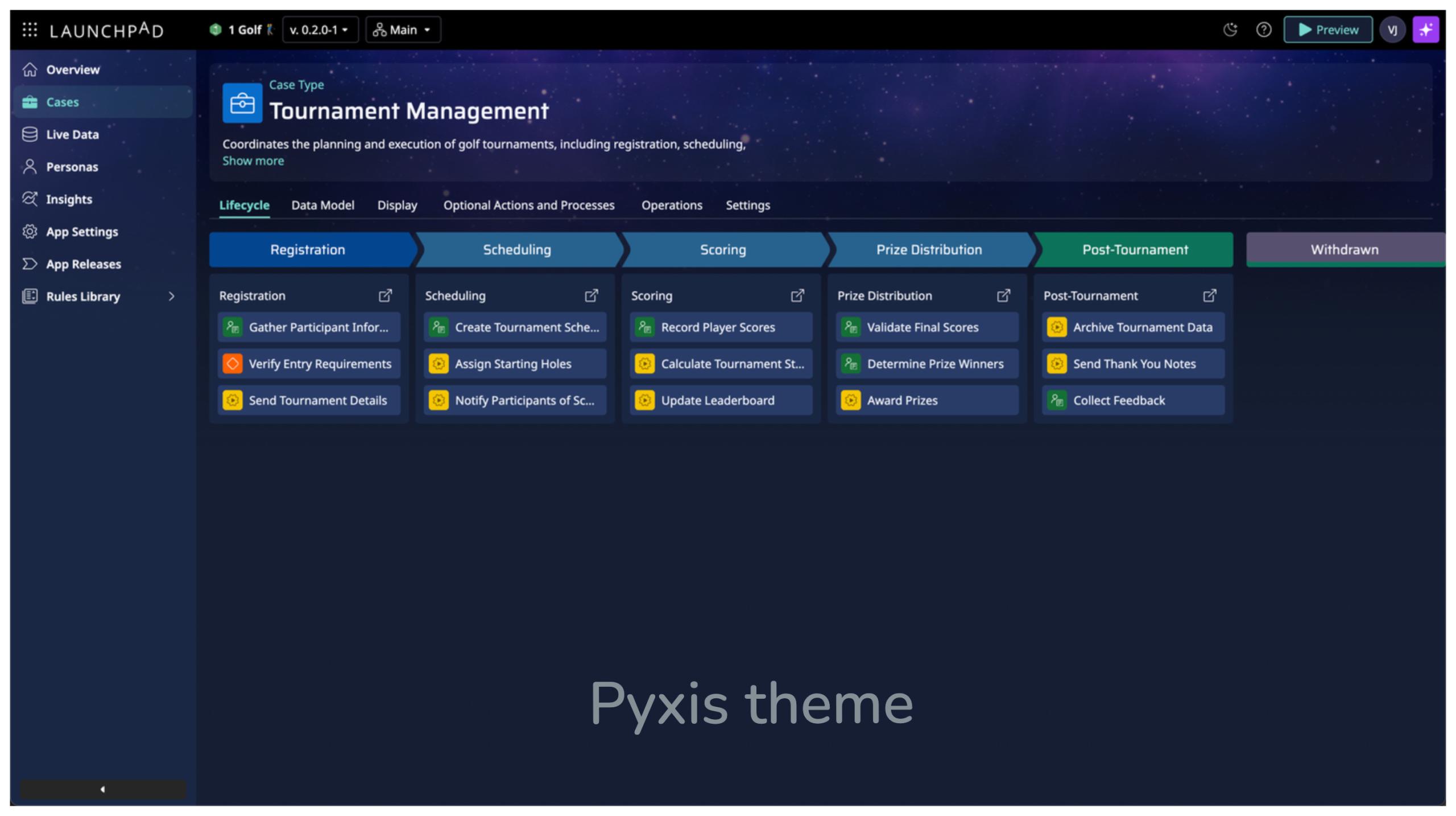Collapse the sidebar using the bottom arrow
This screenshot has width=1456, height=816.
(x=102, y=789)
